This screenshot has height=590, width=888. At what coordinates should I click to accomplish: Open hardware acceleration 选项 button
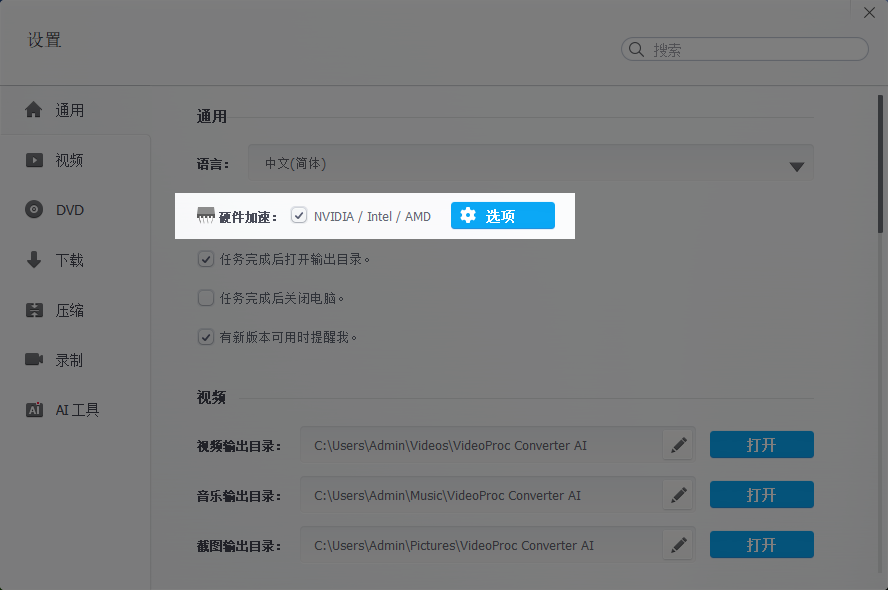point(503,216)
